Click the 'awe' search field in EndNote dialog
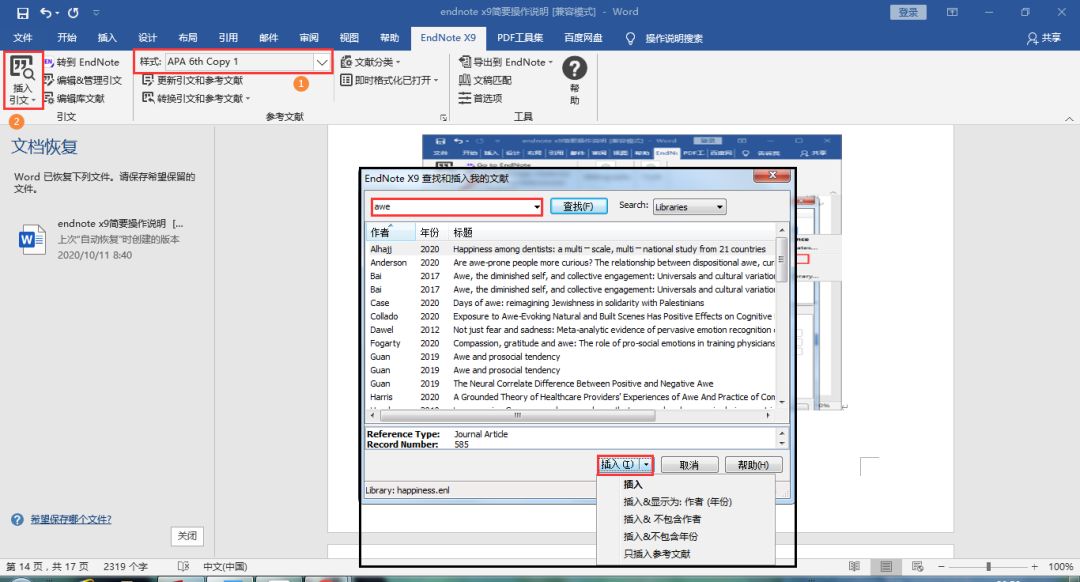The image size is (1080, 582). tap(457, 207)
